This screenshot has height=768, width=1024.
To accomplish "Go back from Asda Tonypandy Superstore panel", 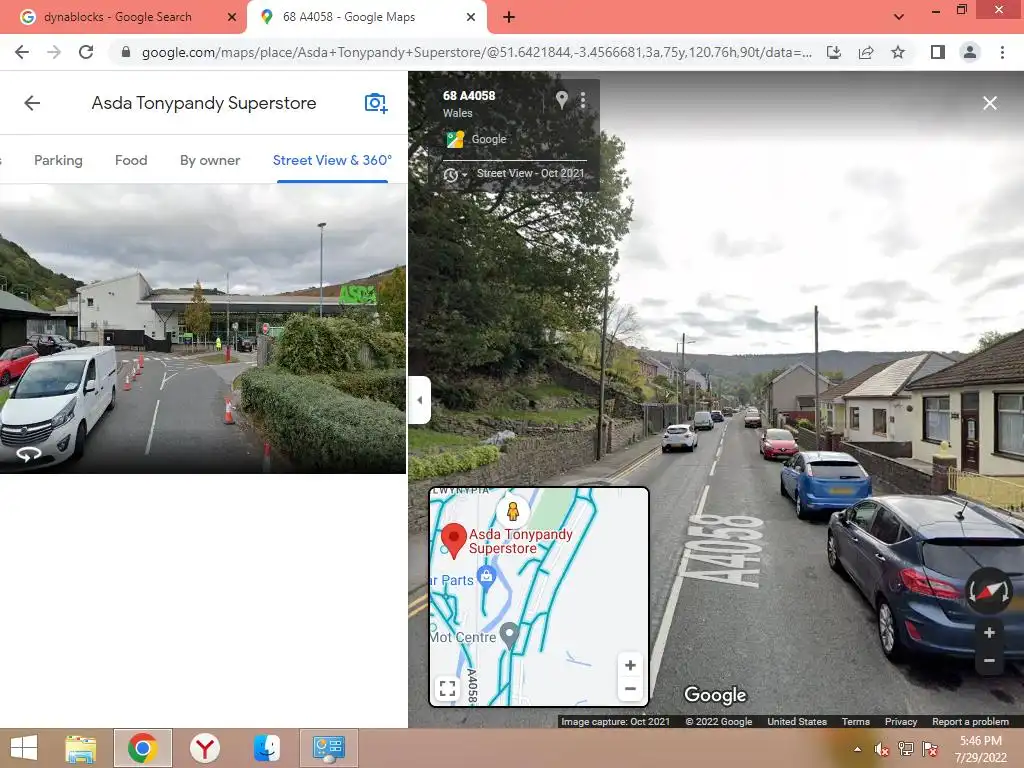I will pyautogui.click(x=32, y=103).
